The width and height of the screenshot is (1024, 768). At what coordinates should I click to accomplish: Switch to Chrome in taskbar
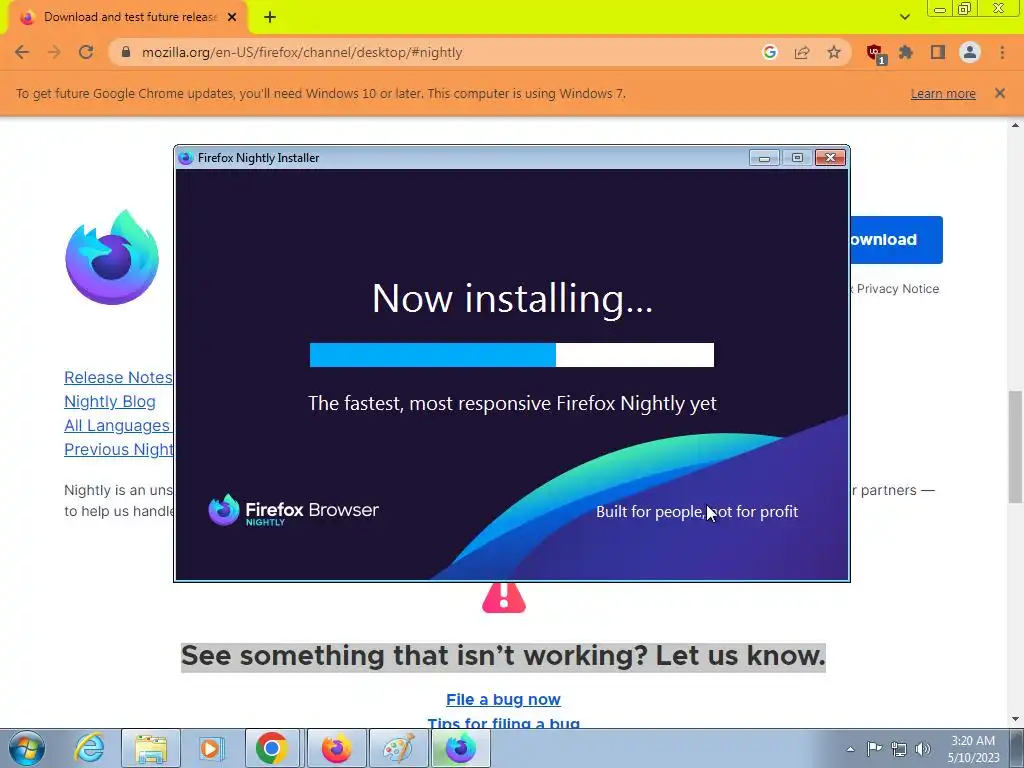272,748
